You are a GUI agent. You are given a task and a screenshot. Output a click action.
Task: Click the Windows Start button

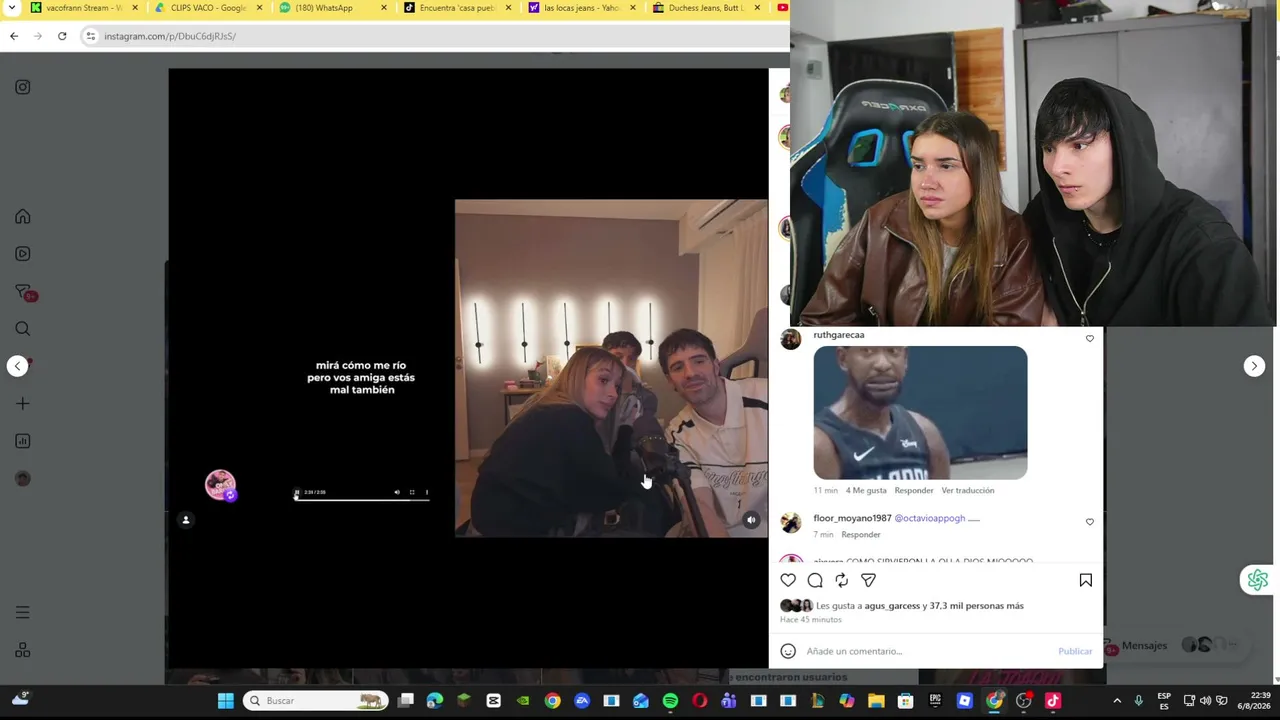point(226,701)
